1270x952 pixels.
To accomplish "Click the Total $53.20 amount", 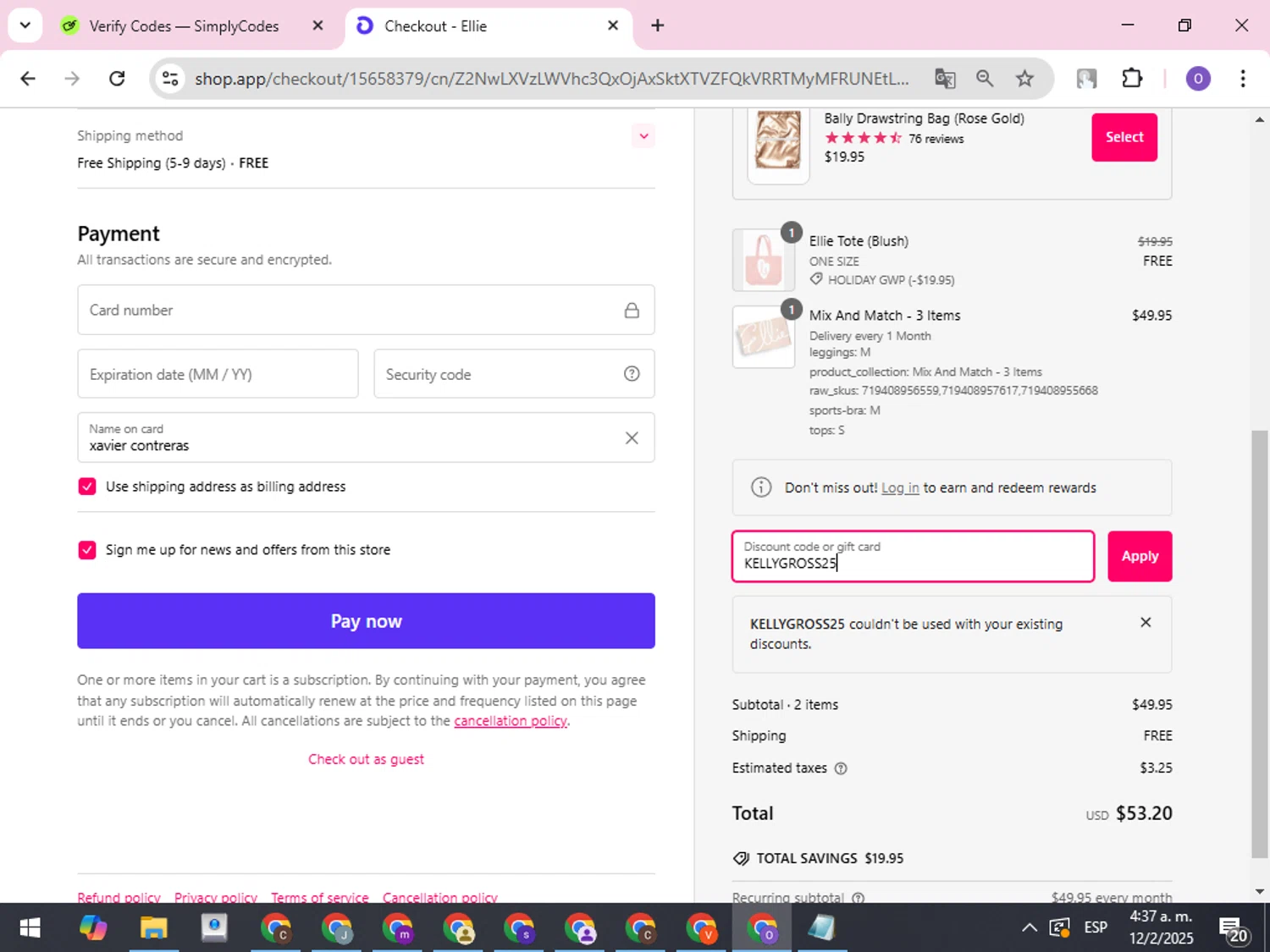I will coord(1144,813).
